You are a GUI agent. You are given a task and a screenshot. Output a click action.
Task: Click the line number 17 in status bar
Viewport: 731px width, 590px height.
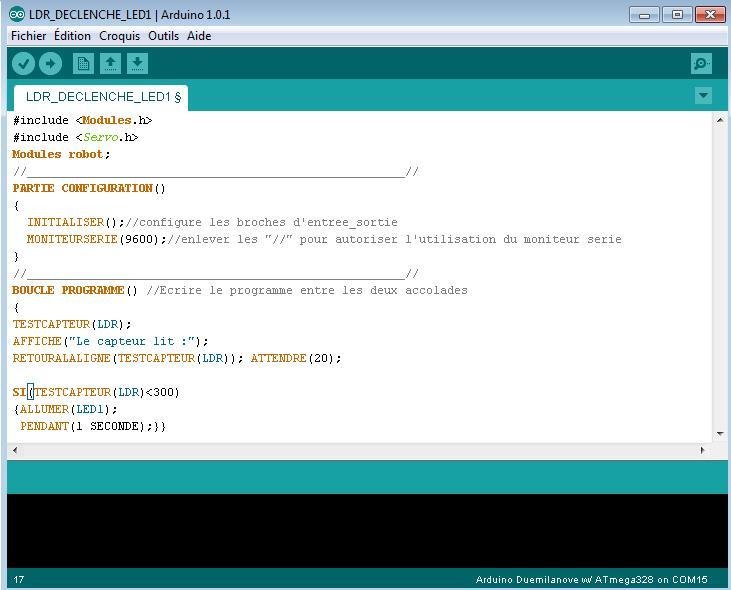point(19,580)
